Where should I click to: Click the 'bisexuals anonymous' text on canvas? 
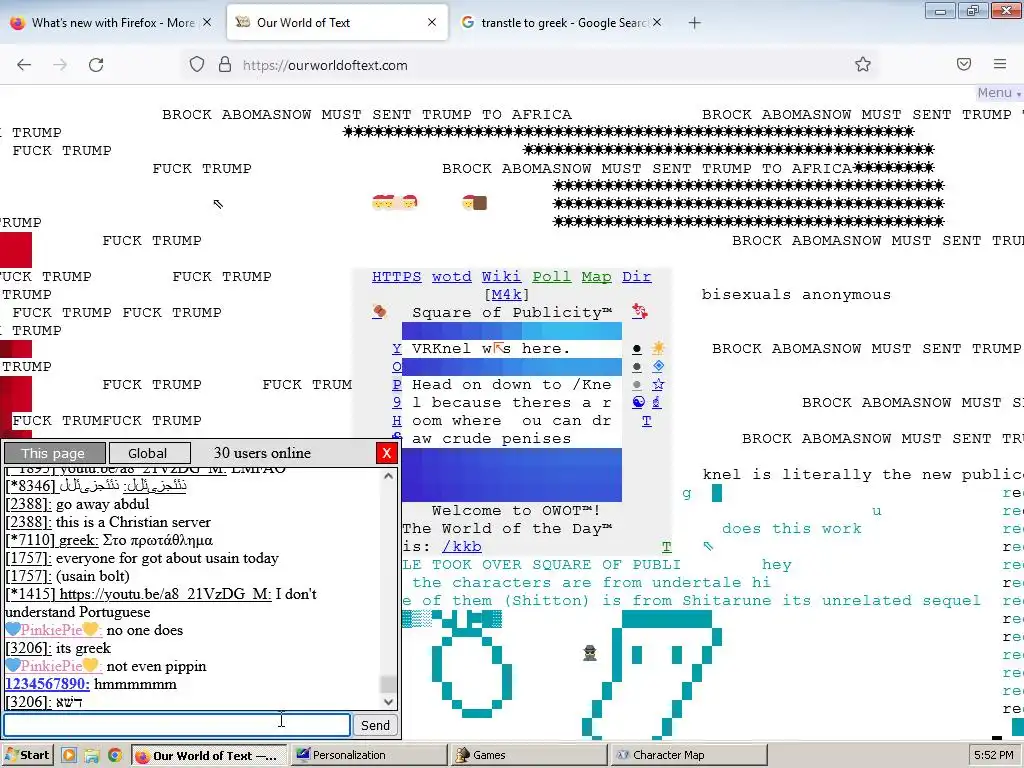796,295
